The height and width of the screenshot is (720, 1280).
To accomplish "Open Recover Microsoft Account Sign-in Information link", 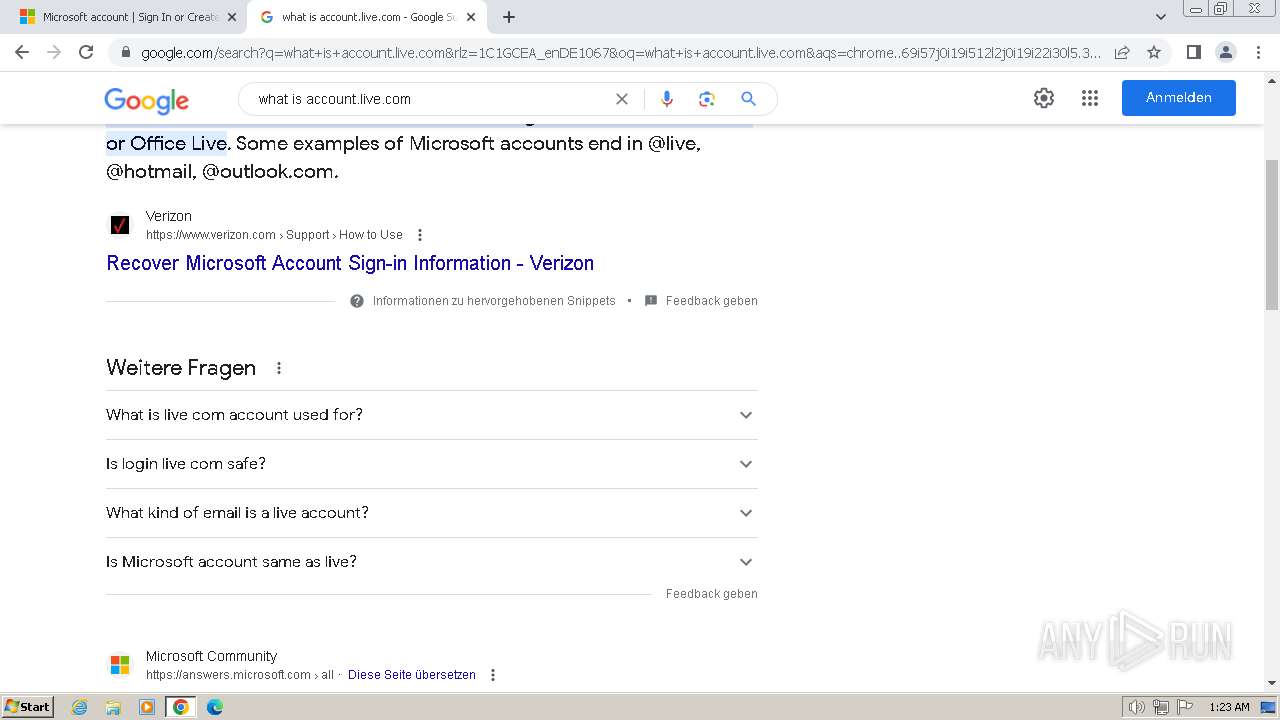I will [x=350, y=263].
